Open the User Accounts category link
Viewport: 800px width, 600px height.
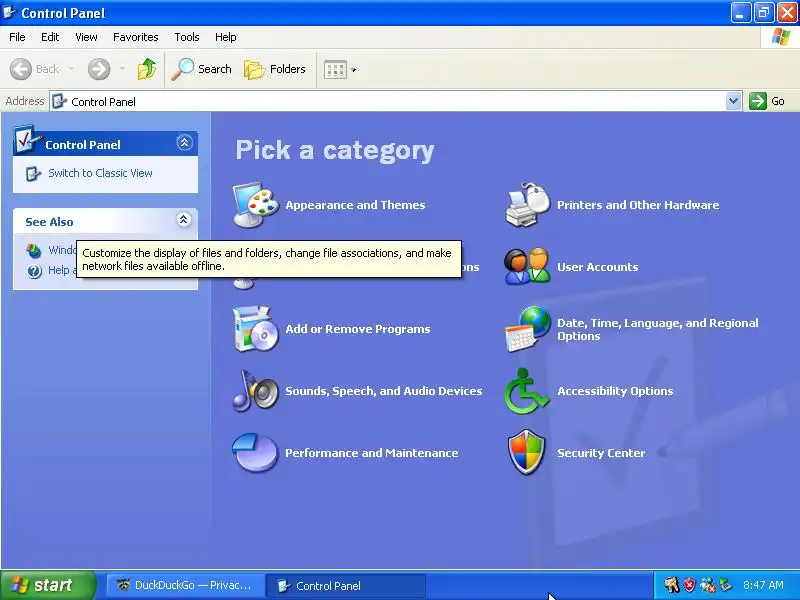click(597, 267)
